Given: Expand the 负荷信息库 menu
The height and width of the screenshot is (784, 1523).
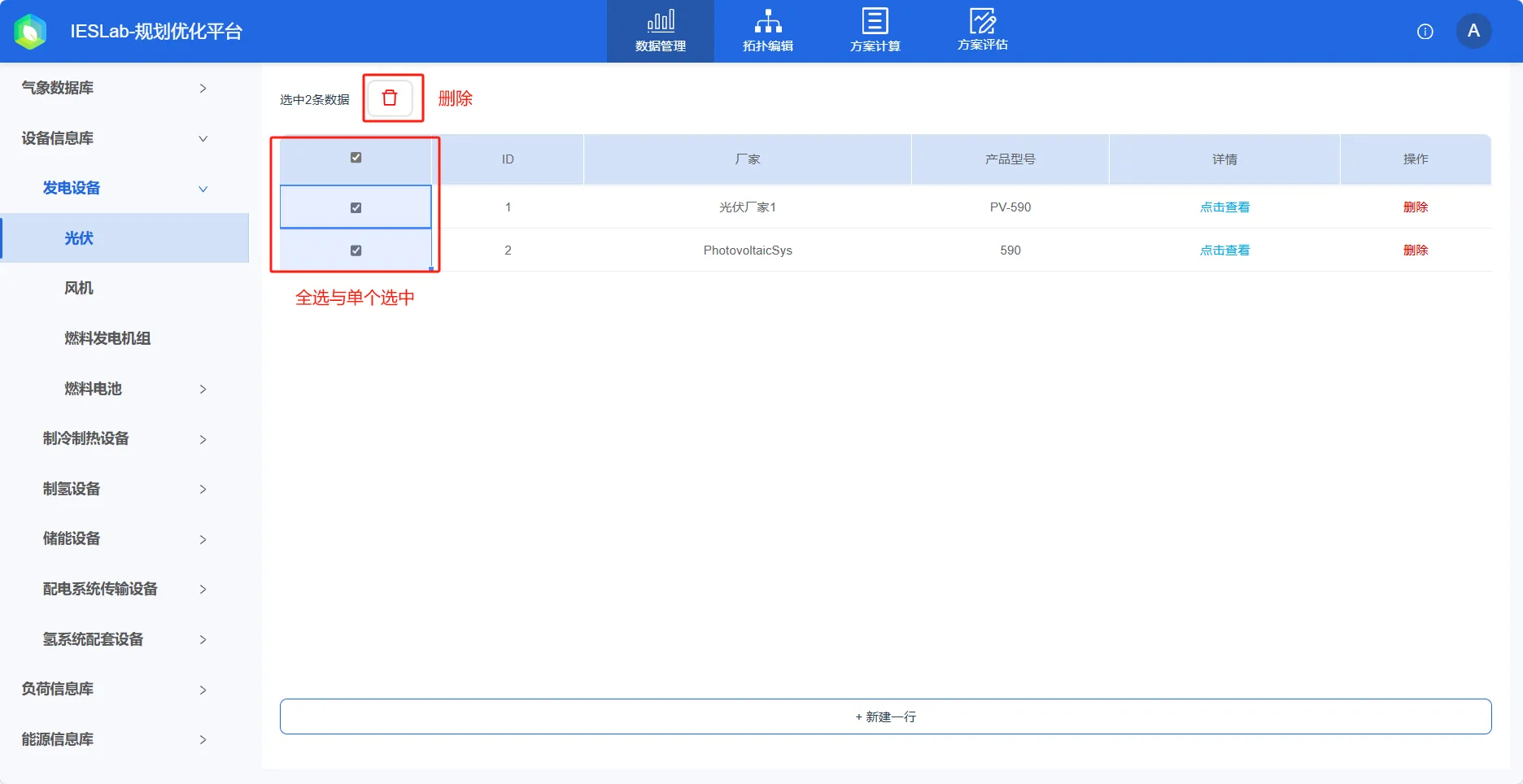Looking at the screenshot, I should click(x=124, y=689).
